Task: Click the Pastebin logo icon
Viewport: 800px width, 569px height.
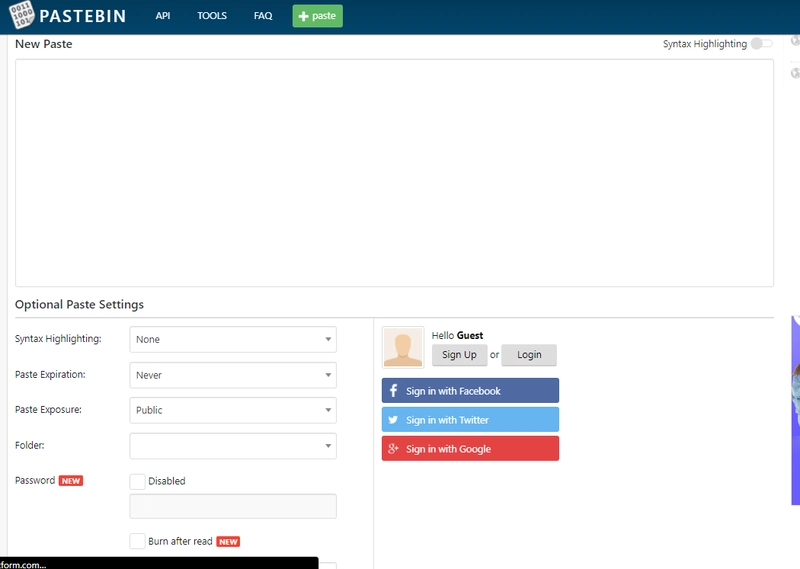Action: pyautogui.click(x=20, y=16)
